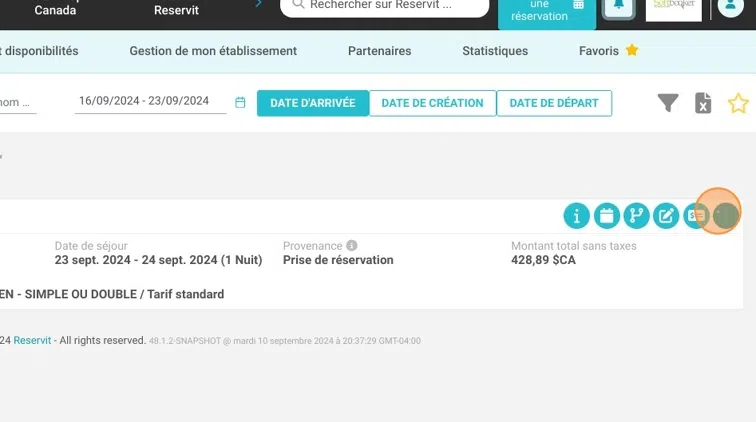Click the yellow outline star icon
Image resolution: width=756 pixels, height=422 pixels.
pos(738,103)
